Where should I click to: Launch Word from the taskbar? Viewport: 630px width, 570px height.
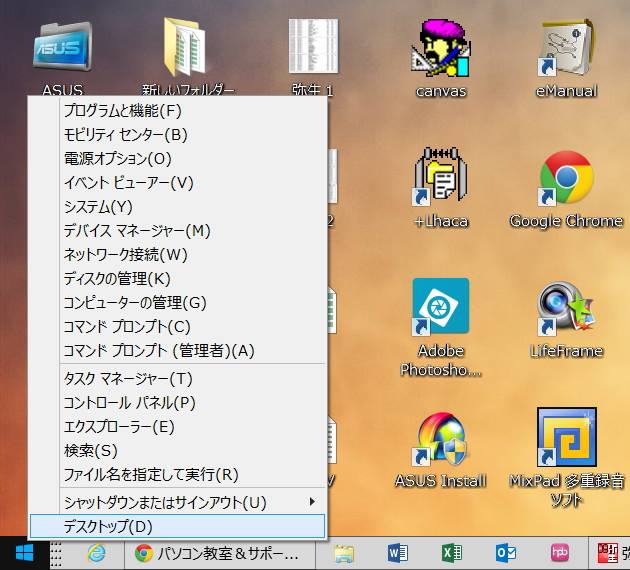[397, 554]
